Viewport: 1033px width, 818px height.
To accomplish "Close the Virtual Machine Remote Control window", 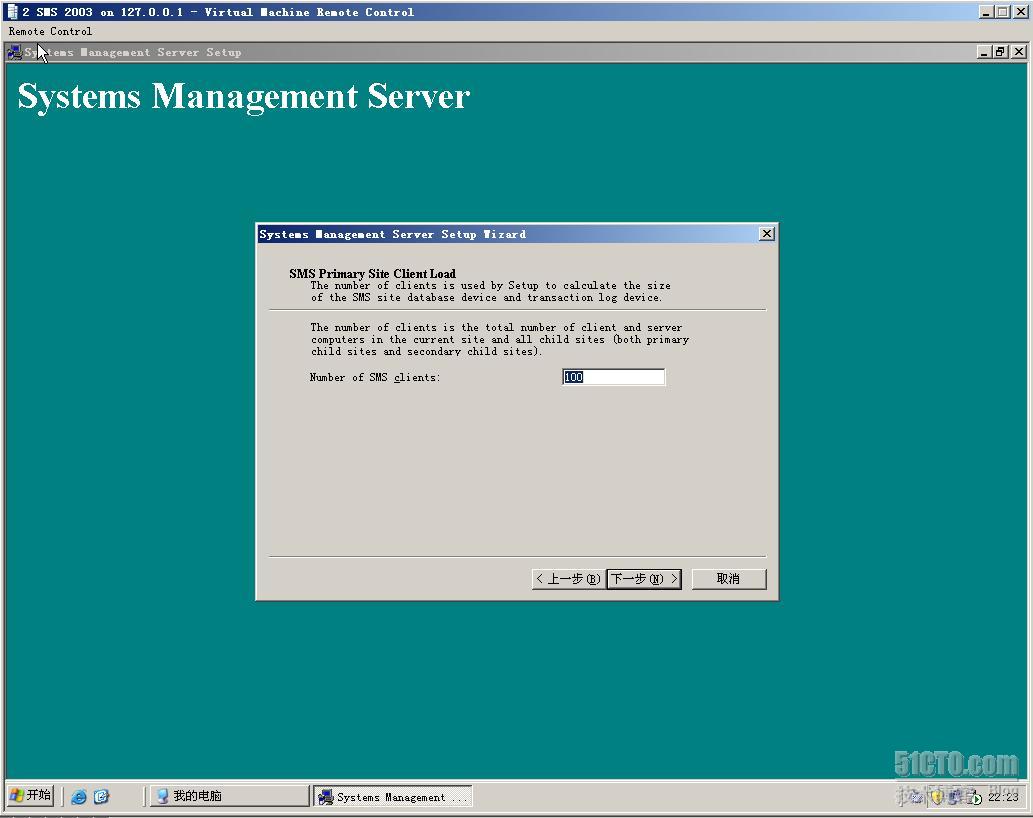I will point(1020,11).
